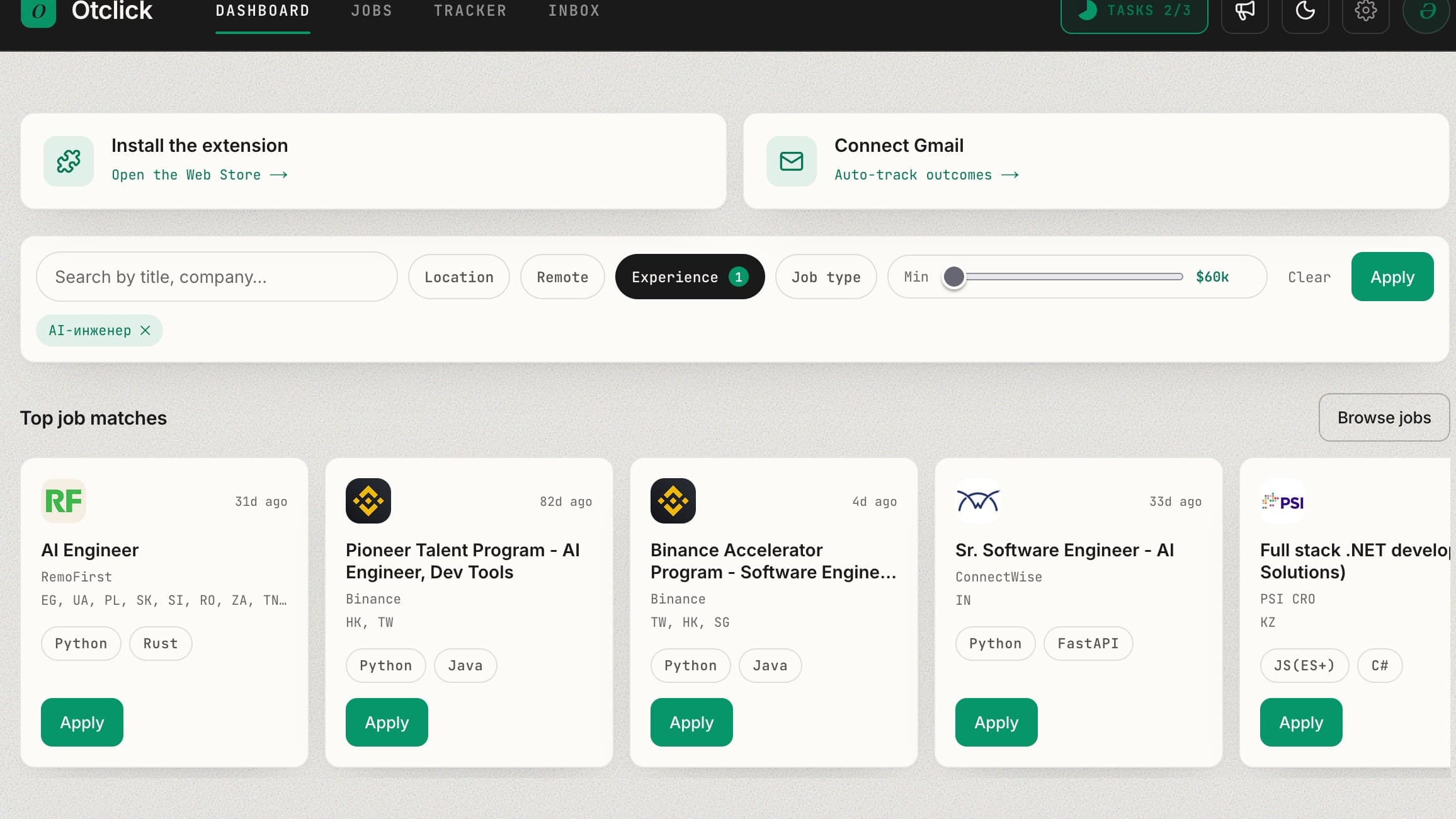
Task: Click the Install the extension heading
Action: click(x=200, y=146)
